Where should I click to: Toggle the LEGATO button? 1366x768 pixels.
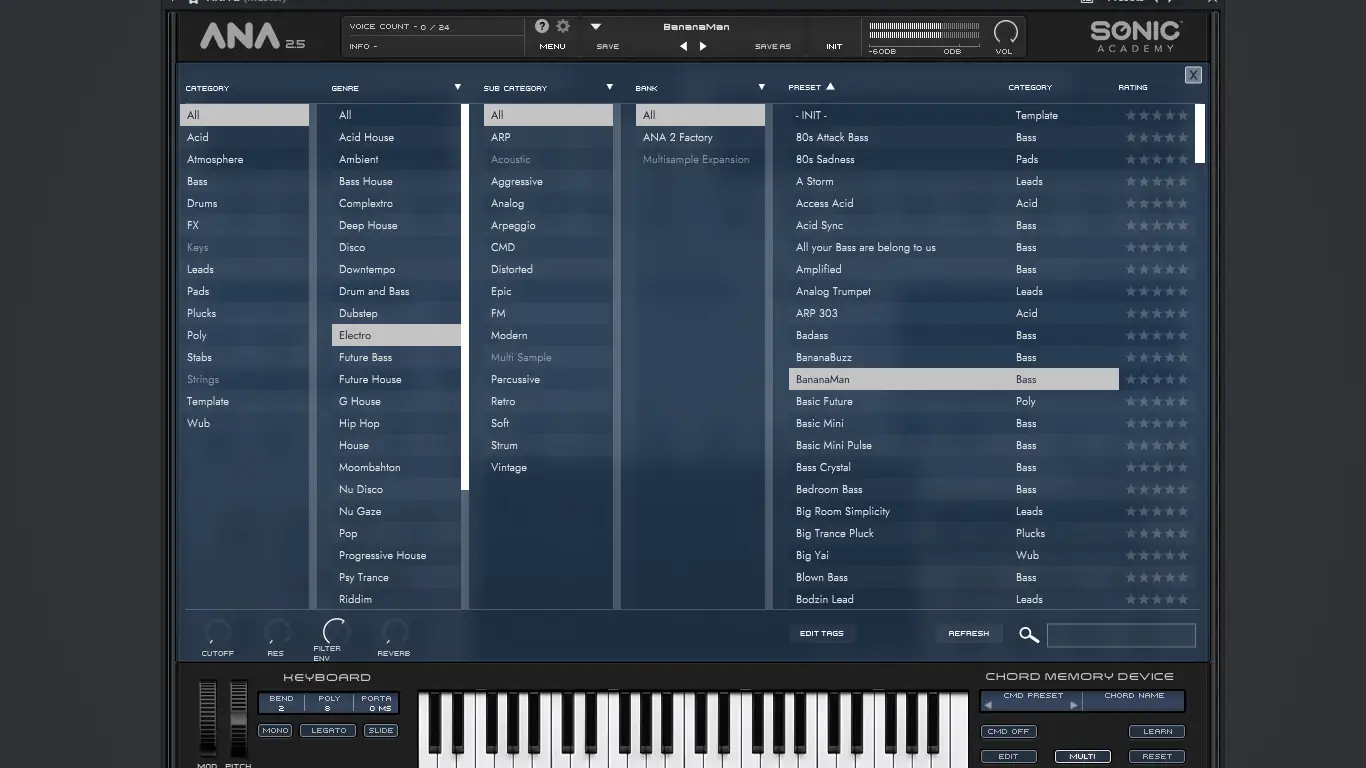tap(328, 731)
